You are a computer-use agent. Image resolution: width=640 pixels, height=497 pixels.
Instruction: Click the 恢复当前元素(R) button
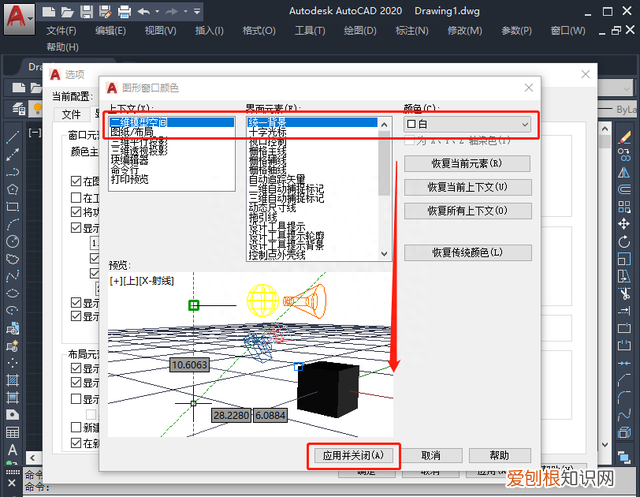pos(467,164)
